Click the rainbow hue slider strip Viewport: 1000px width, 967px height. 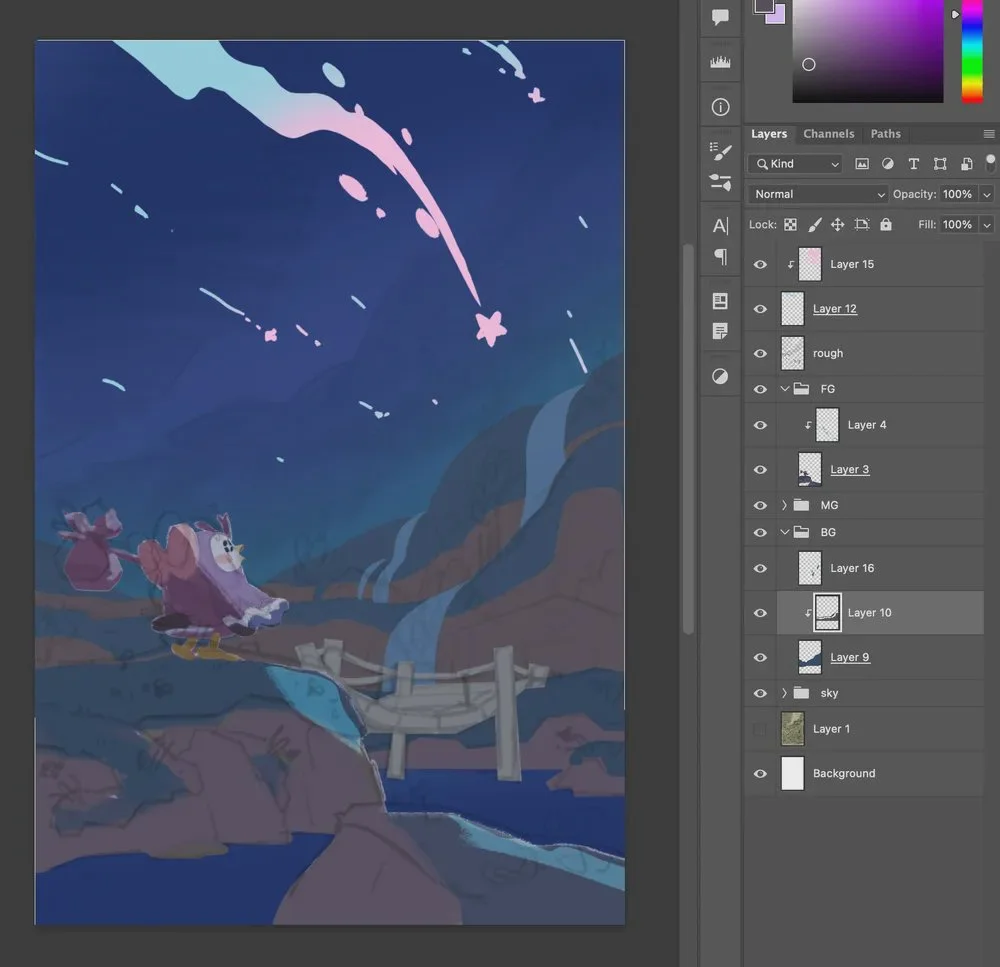click(x=972, y=51)
